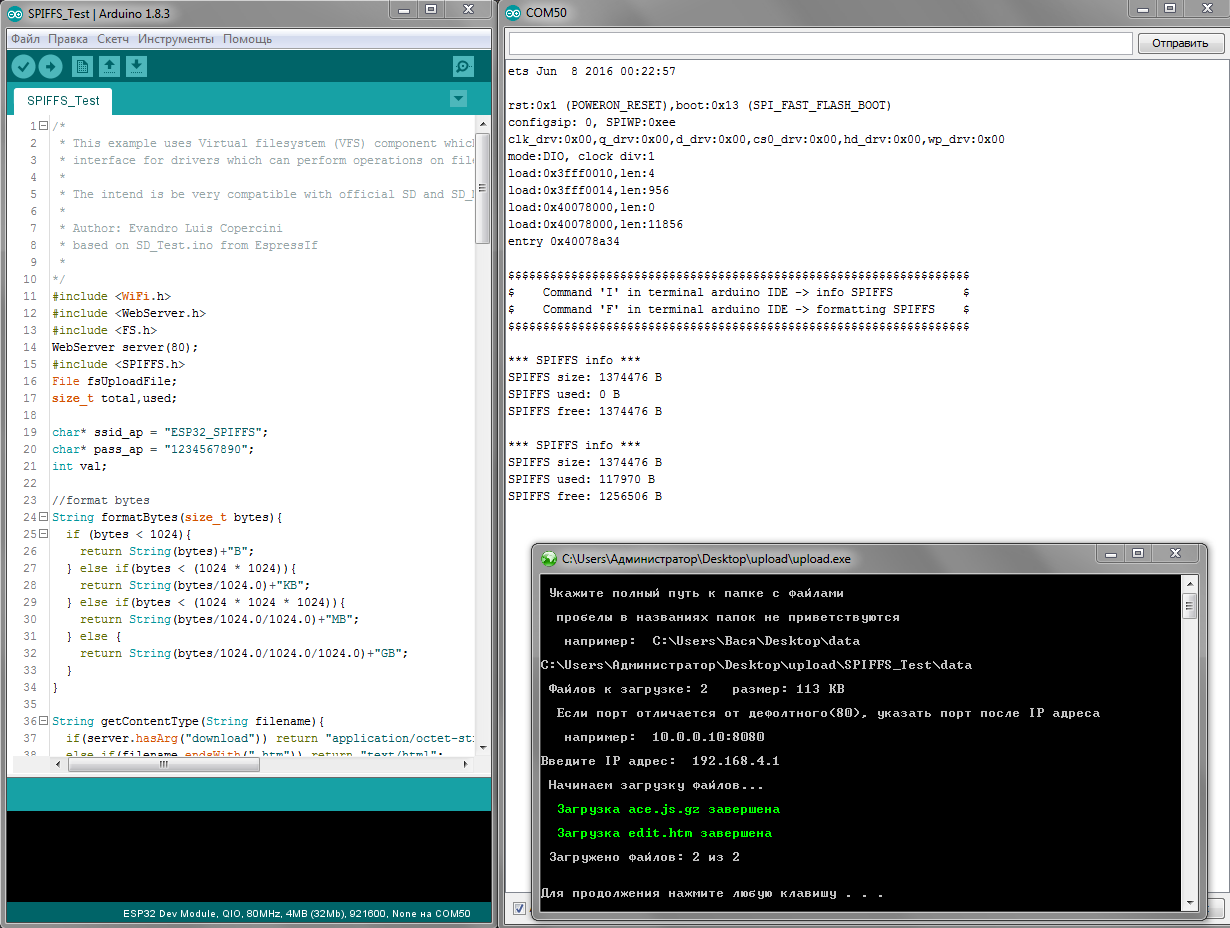Click the upload.exe console title bar icon
1230x928 pixels.
549,559
